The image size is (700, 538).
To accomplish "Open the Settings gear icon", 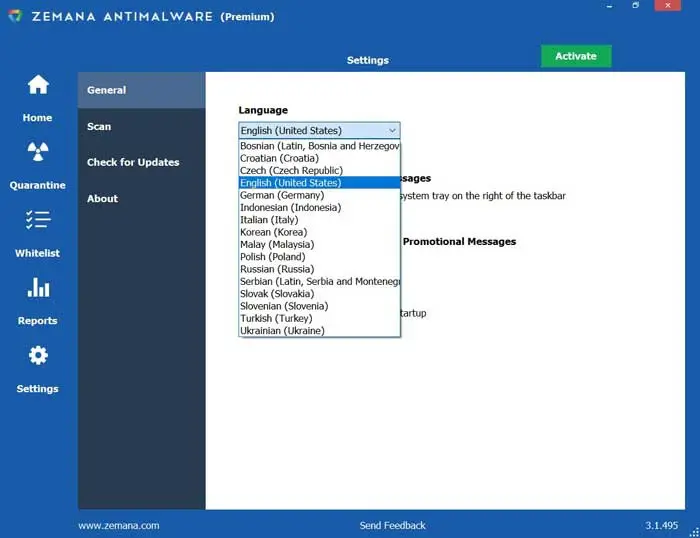I will [38, 355].
